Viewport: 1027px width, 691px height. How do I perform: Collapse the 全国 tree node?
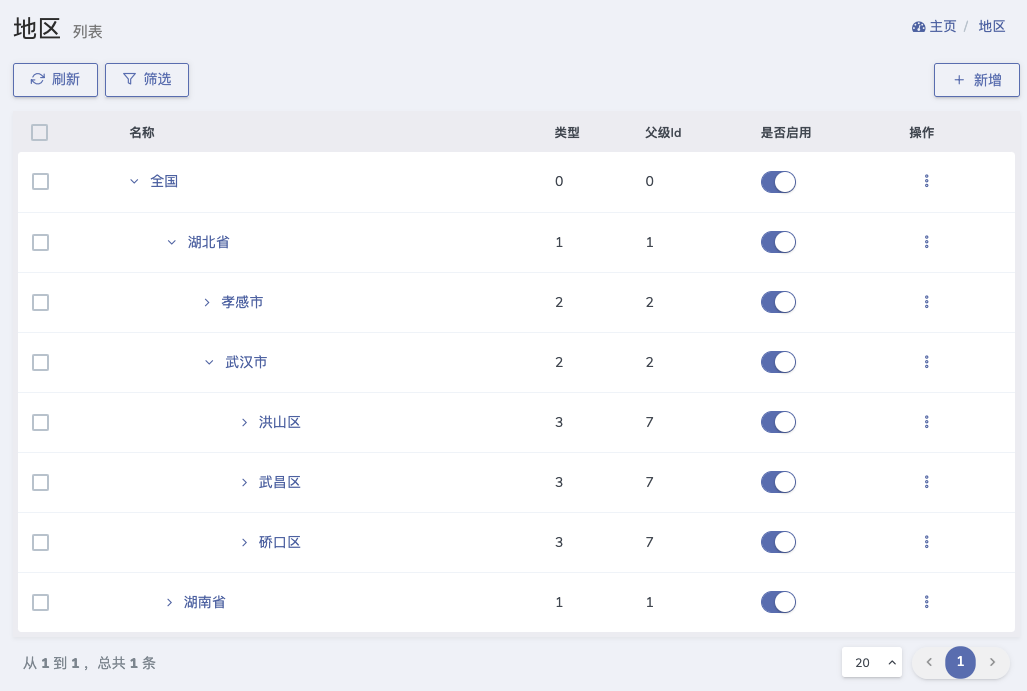(x=134, y=181)
